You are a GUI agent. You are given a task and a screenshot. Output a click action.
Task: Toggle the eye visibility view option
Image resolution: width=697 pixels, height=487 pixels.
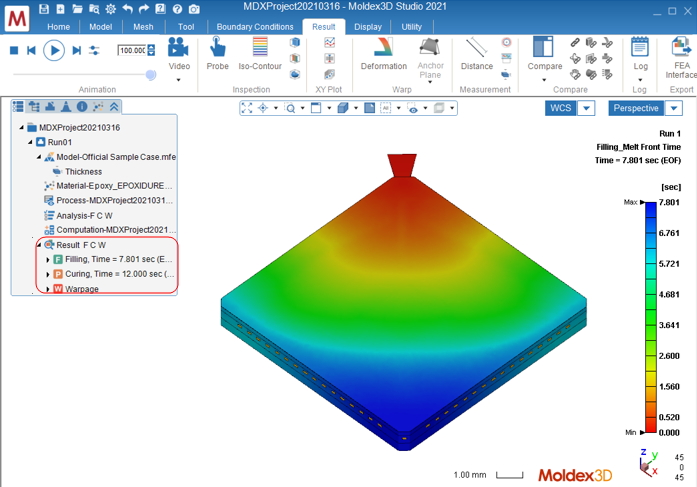pos(413,108)
